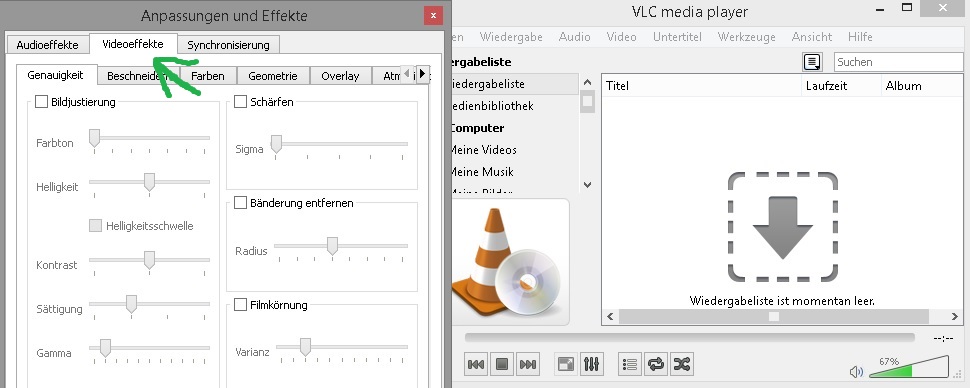Enable the Schärfen checkbox

(x=241, y=102)
